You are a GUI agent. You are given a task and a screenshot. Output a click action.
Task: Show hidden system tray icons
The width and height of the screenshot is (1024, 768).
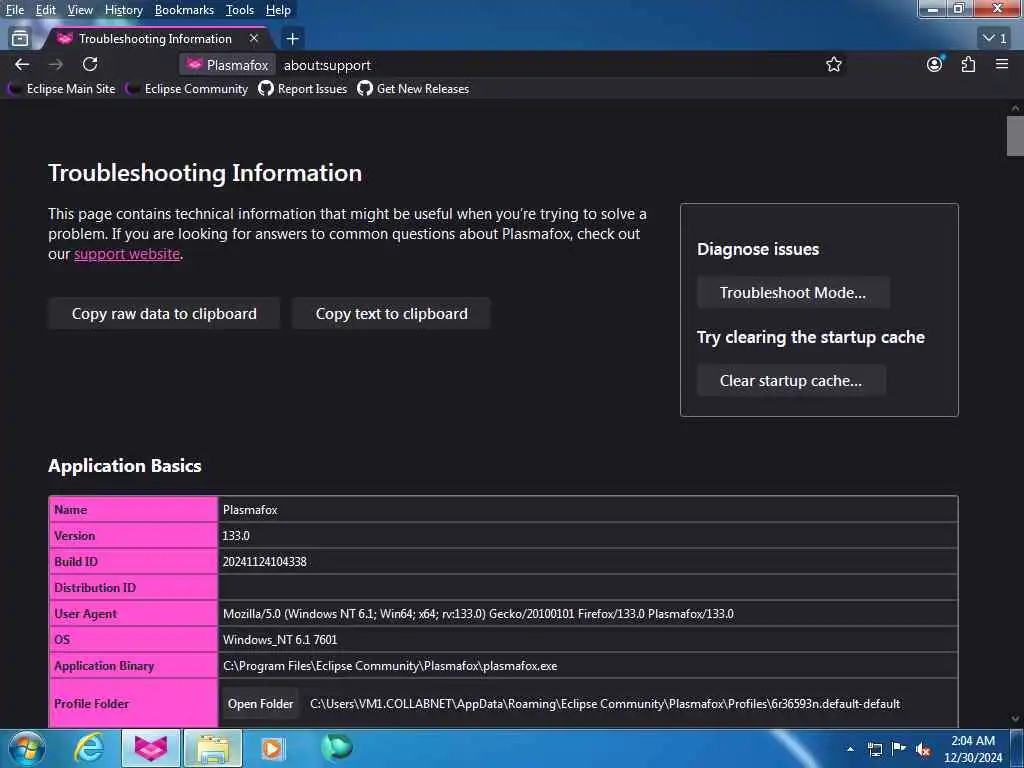point(850,749)
